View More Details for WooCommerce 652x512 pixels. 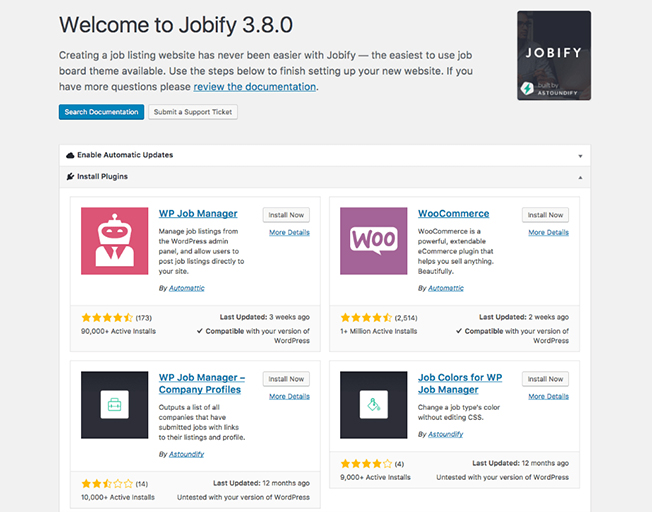548,233
